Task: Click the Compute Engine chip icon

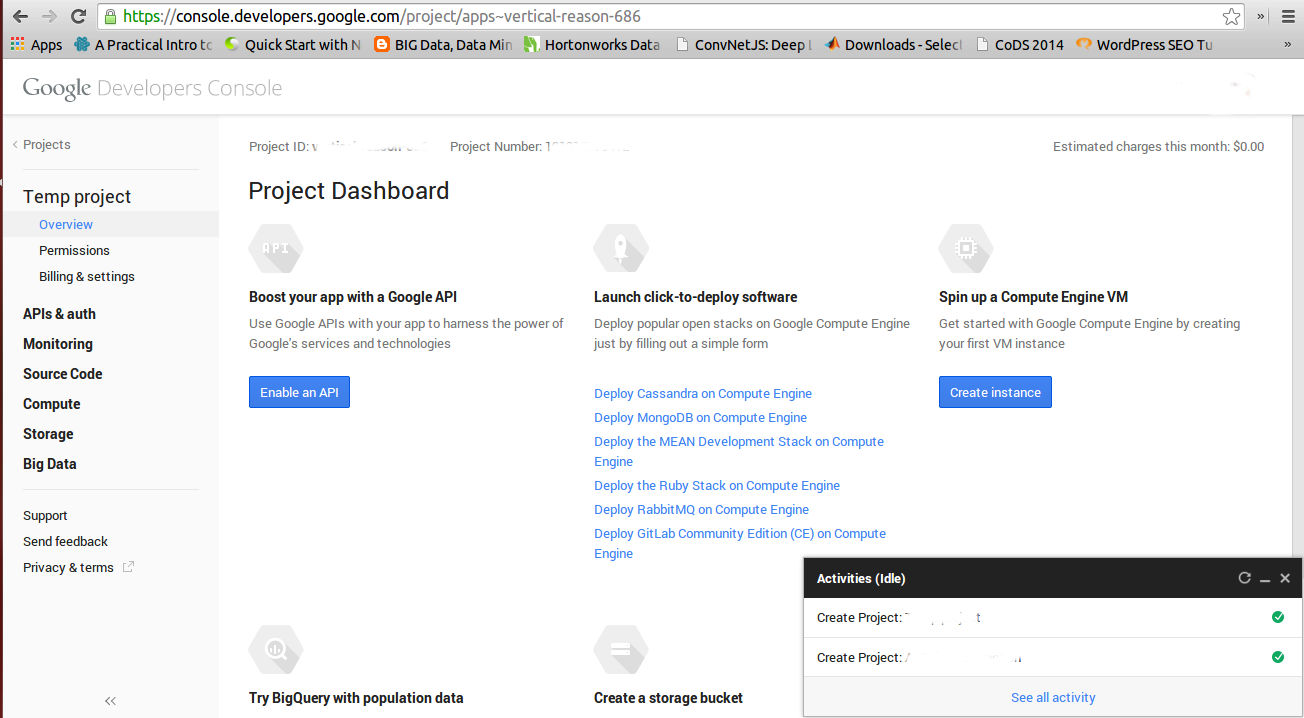Action: pyautogui.click(x=965, y=248)
